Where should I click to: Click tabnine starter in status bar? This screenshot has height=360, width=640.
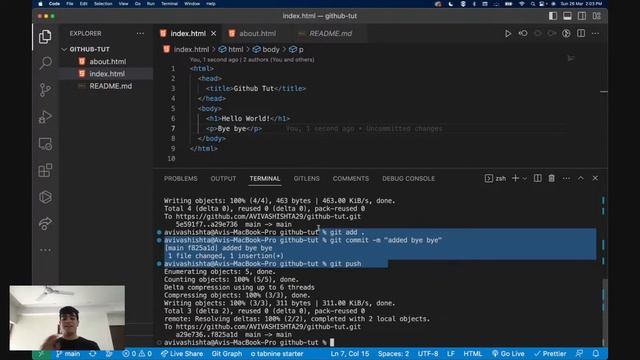click(x=277, y=353)
